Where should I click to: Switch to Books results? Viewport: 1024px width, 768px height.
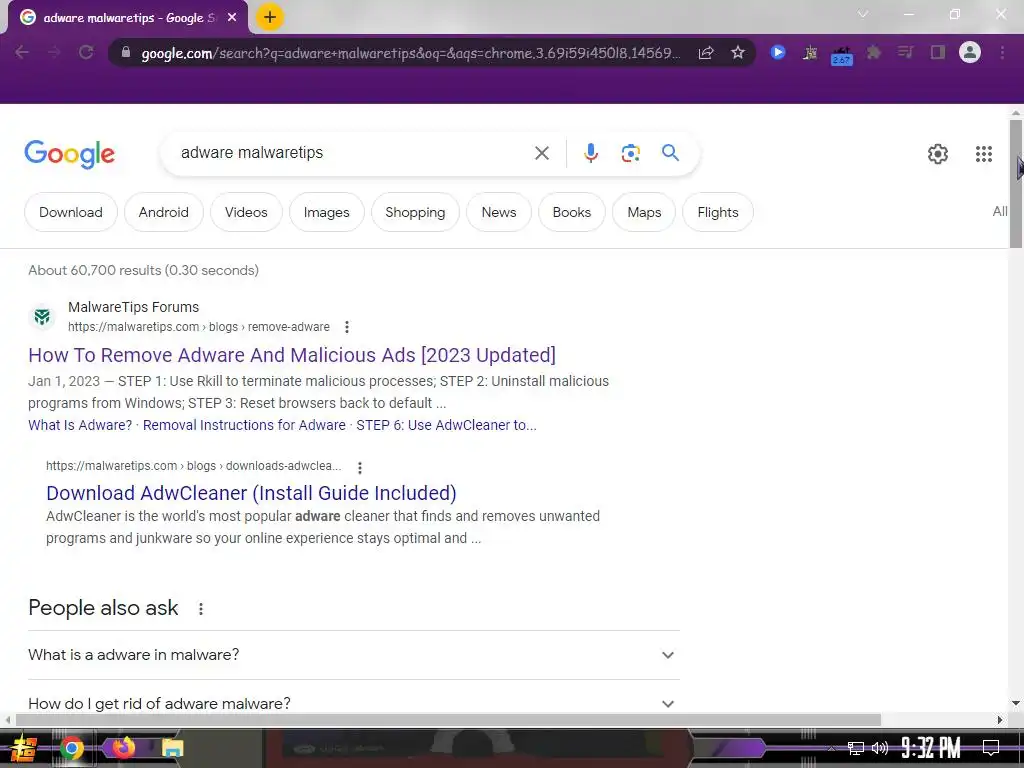(571, 212)
